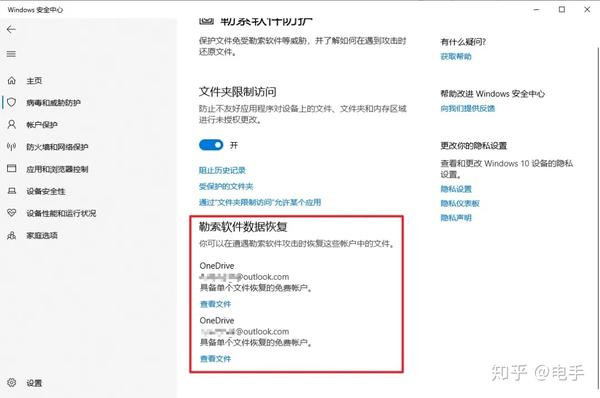
Task: Open 设置 at sidebar bottom
Action: 34,383
